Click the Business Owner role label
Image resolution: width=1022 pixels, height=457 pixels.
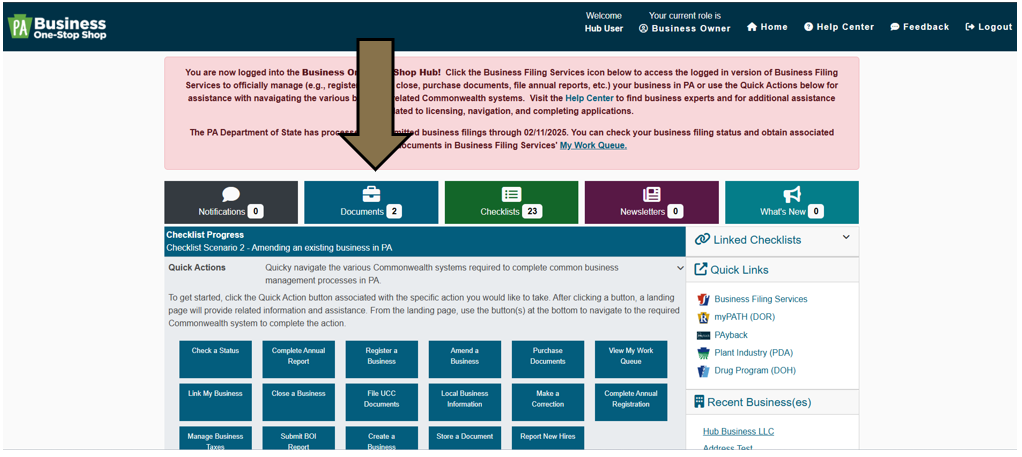pyautogui.click(x=684, y=28)
